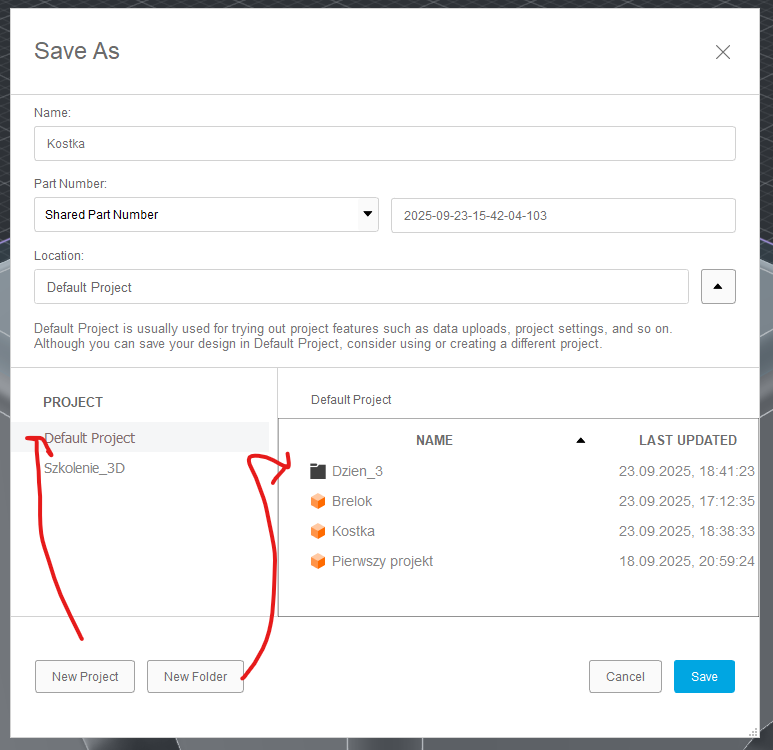Image resolution: width=773 pixels, height=750 pixels.
Task: Sort by the LAST UPDATED column header
Action: click(687, 440)
